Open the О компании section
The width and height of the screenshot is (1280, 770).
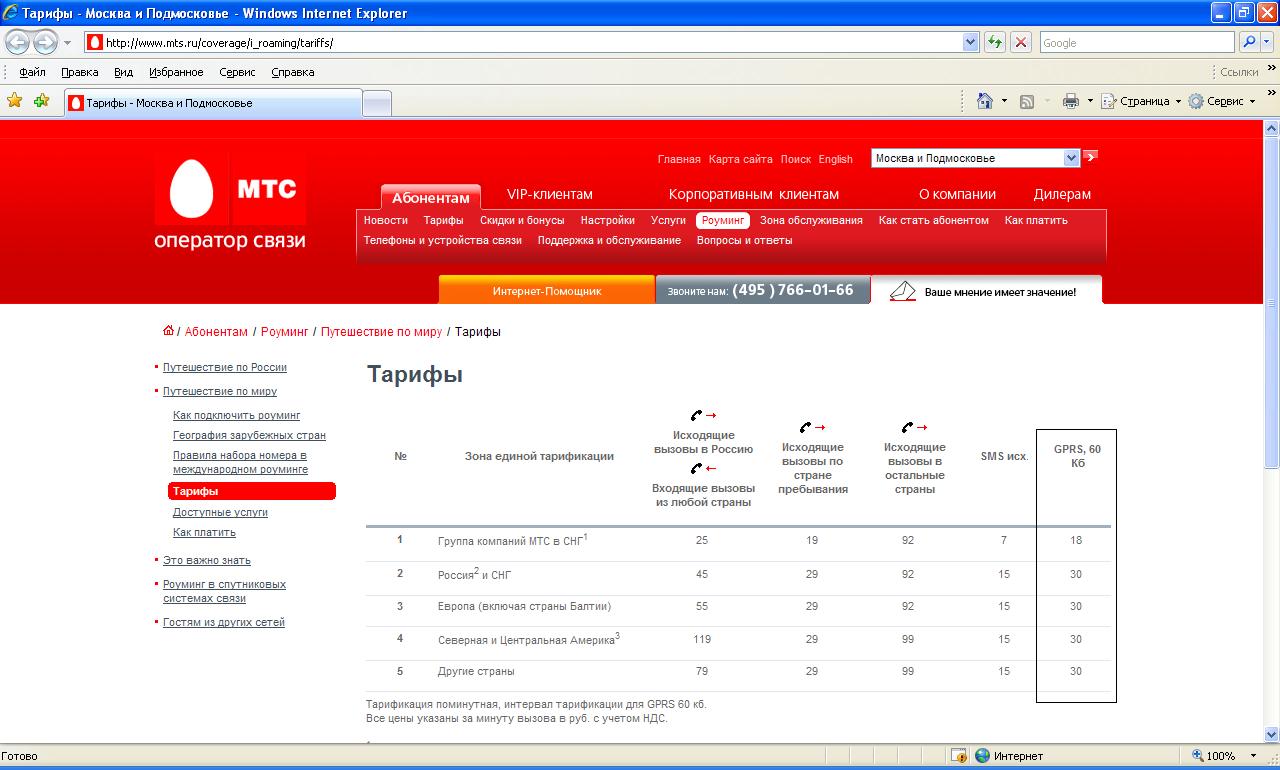point(957,194)
